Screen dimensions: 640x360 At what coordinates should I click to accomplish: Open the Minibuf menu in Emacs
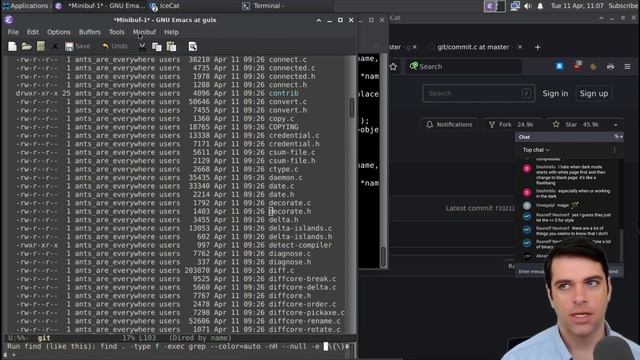click(x=144, y=32)
